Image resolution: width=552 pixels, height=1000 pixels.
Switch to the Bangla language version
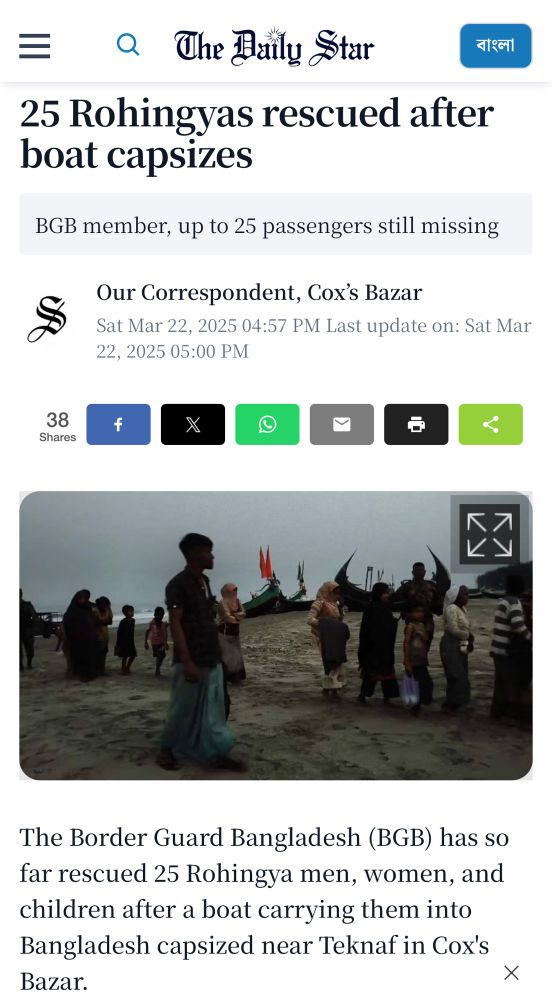pyautogui.click(x=495, y=45)
